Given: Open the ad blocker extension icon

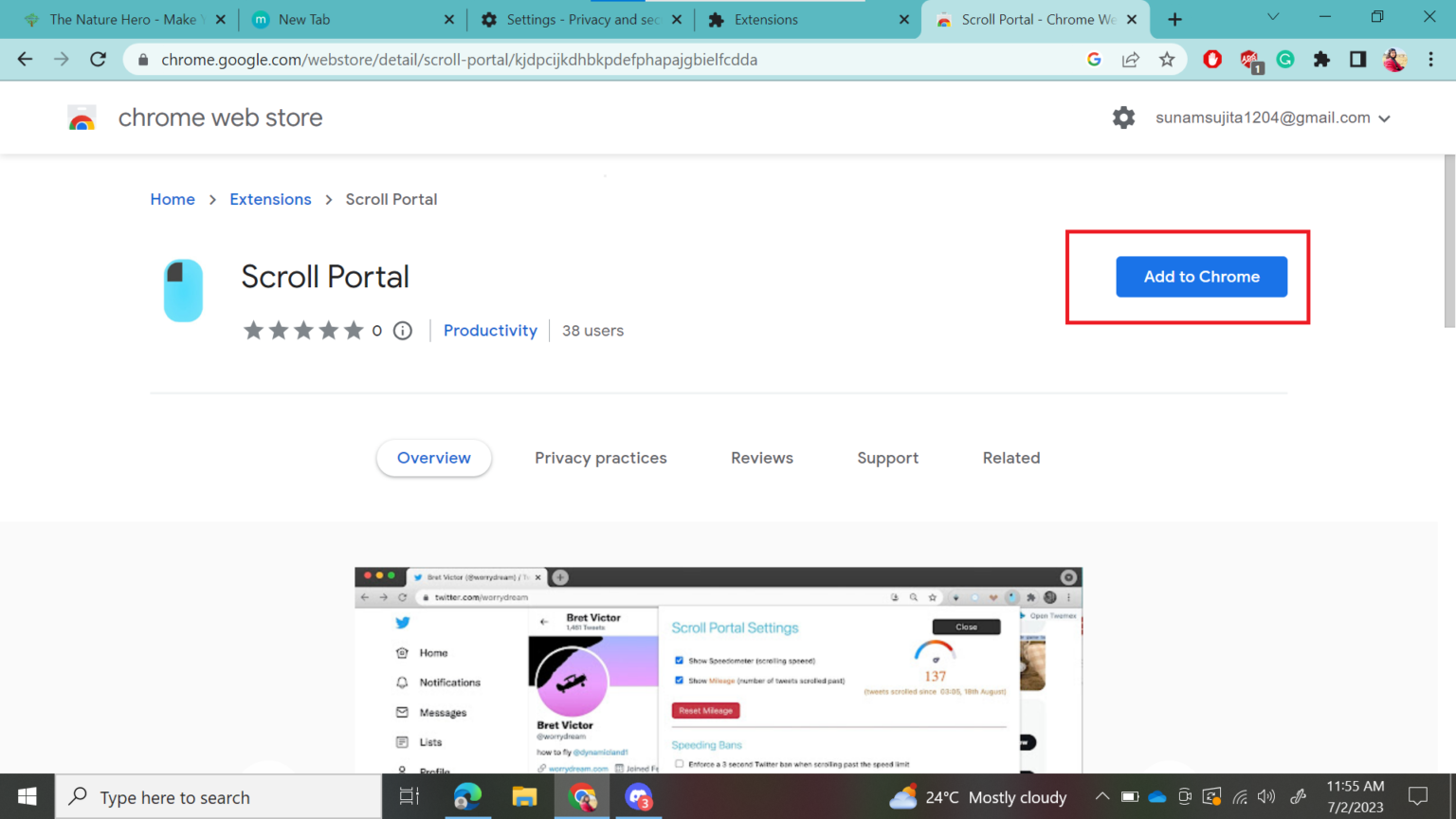Looking at the screenshot, I should click(x=1249, y=61).
